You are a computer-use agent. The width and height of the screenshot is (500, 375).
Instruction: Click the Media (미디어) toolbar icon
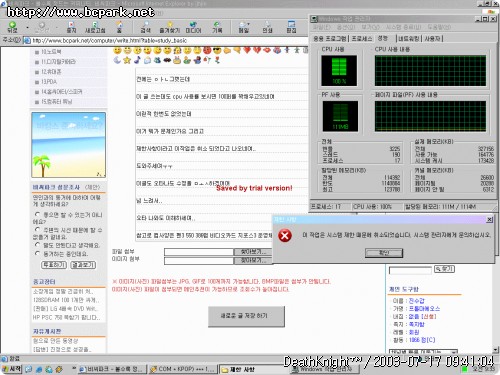tap(193, 26)
